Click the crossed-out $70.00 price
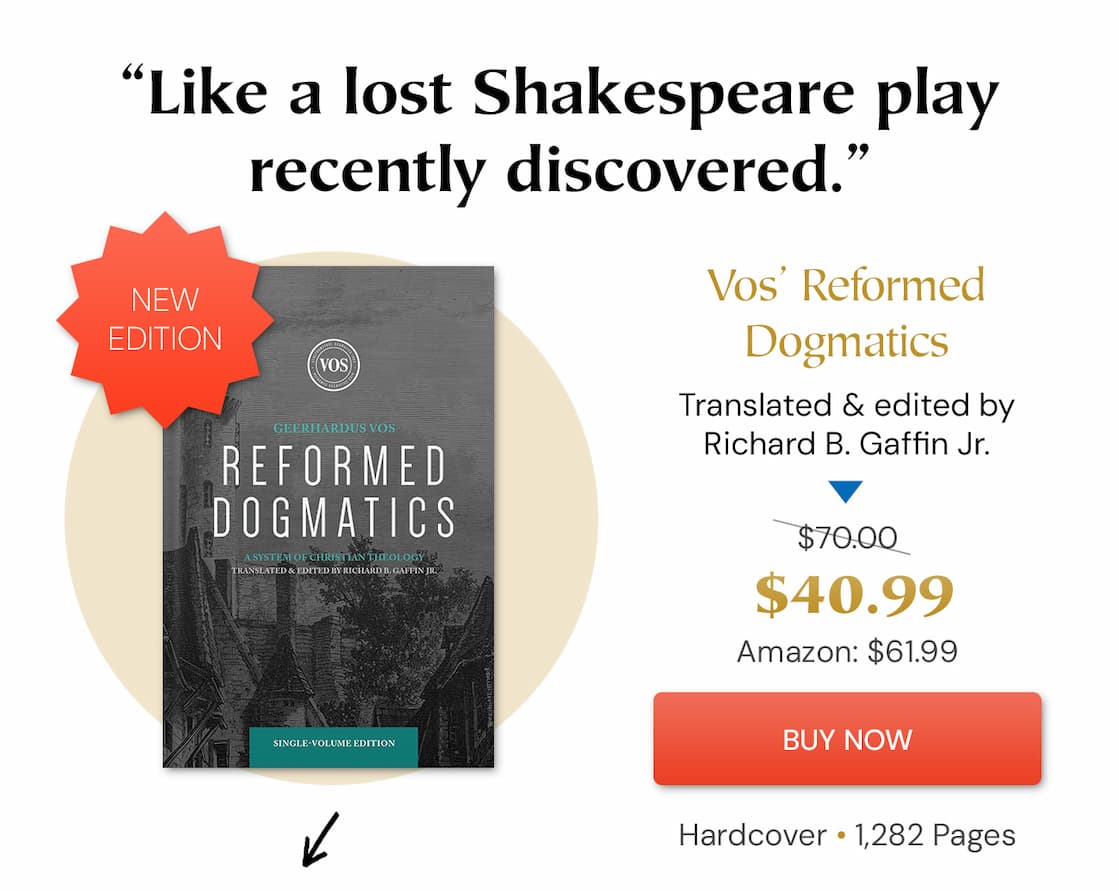 point(847,537)
